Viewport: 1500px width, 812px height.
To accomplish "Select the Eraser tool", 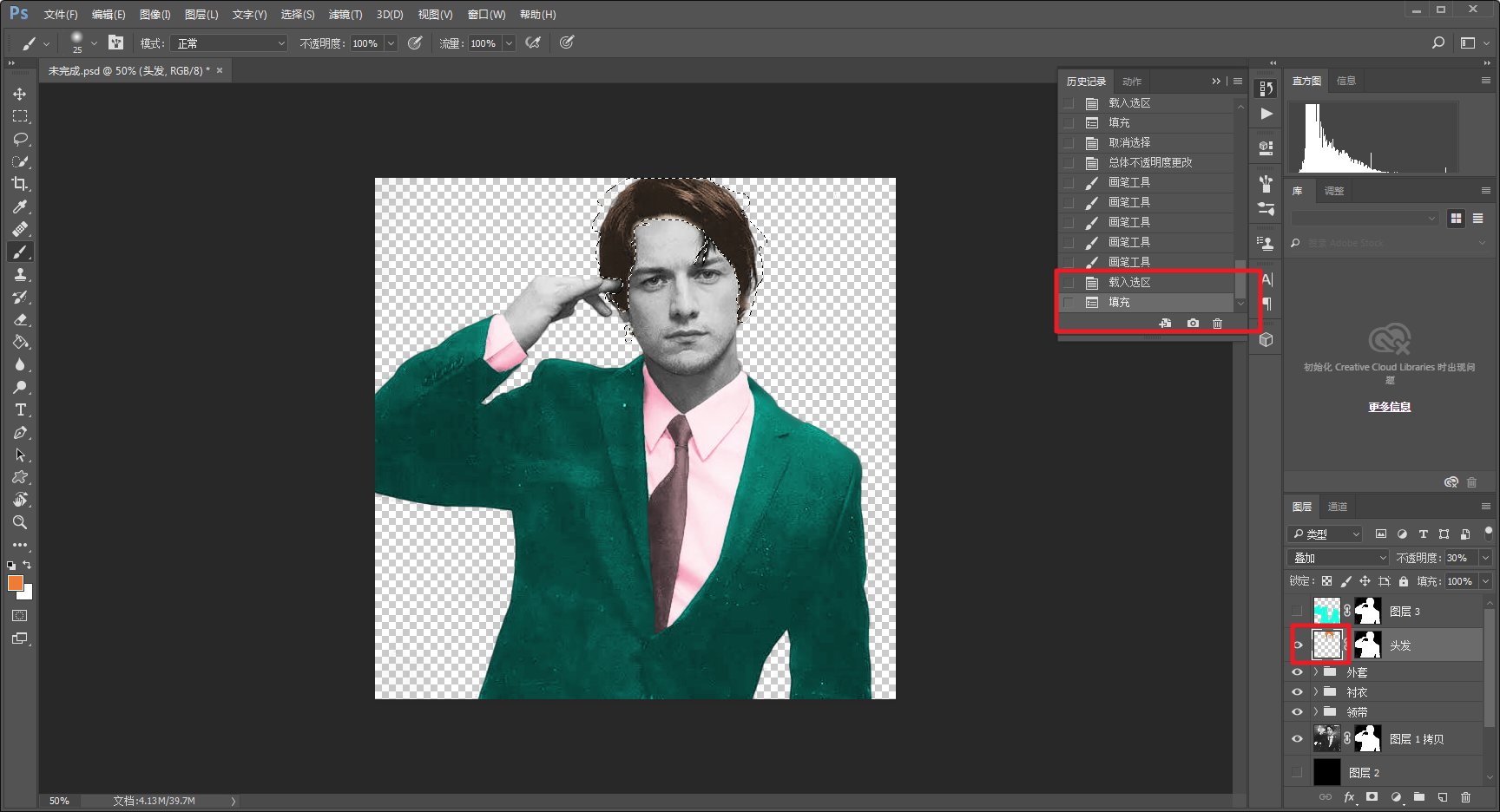I will coord(20,319).
